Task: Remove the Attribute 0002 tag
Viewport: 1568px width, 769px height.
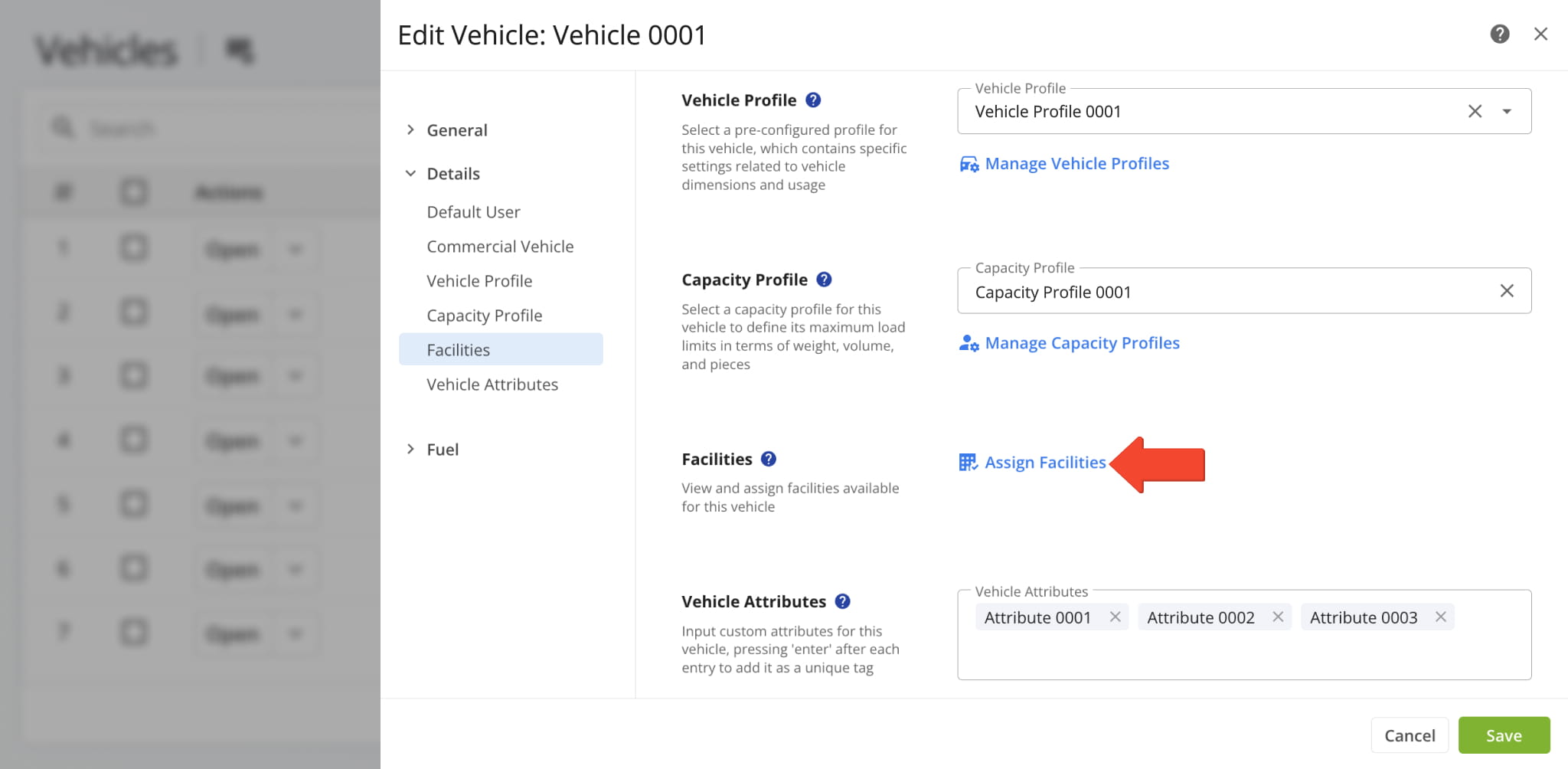Action: tap(1278, 617)
